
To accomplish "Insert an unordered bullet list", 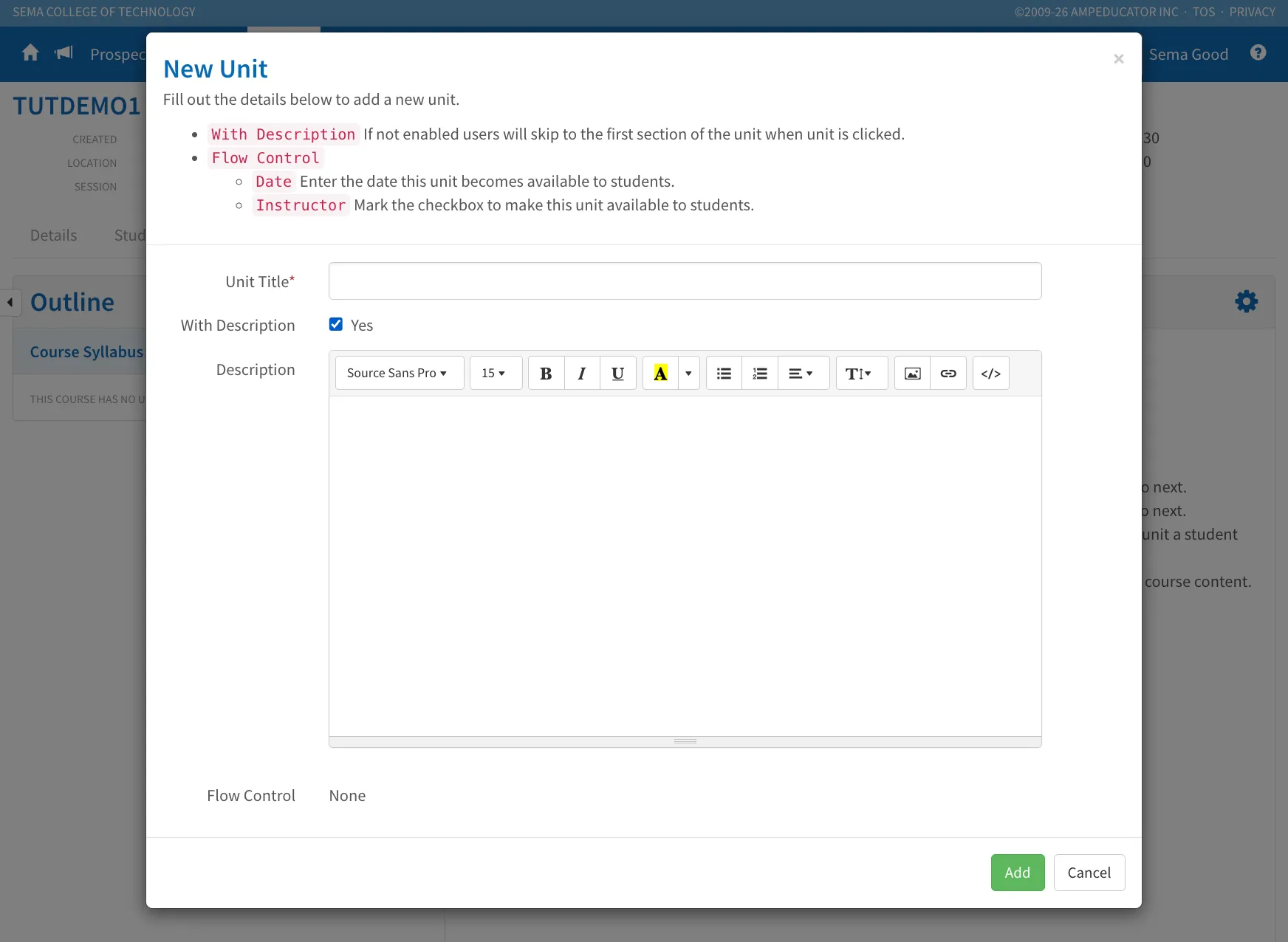I will click(x=724, y=373).
